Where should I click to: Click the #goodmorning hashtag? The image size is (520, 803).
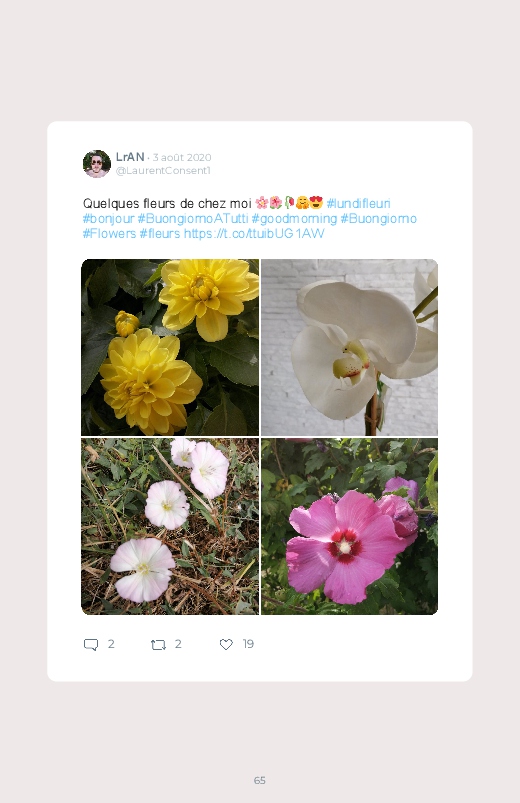(294, 219)
